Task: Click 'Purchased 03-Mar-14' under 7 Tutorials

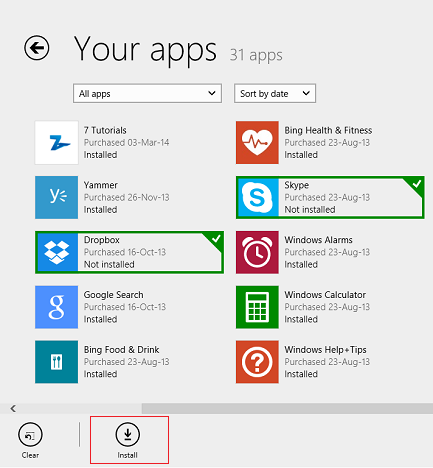Action: (126, 143)
